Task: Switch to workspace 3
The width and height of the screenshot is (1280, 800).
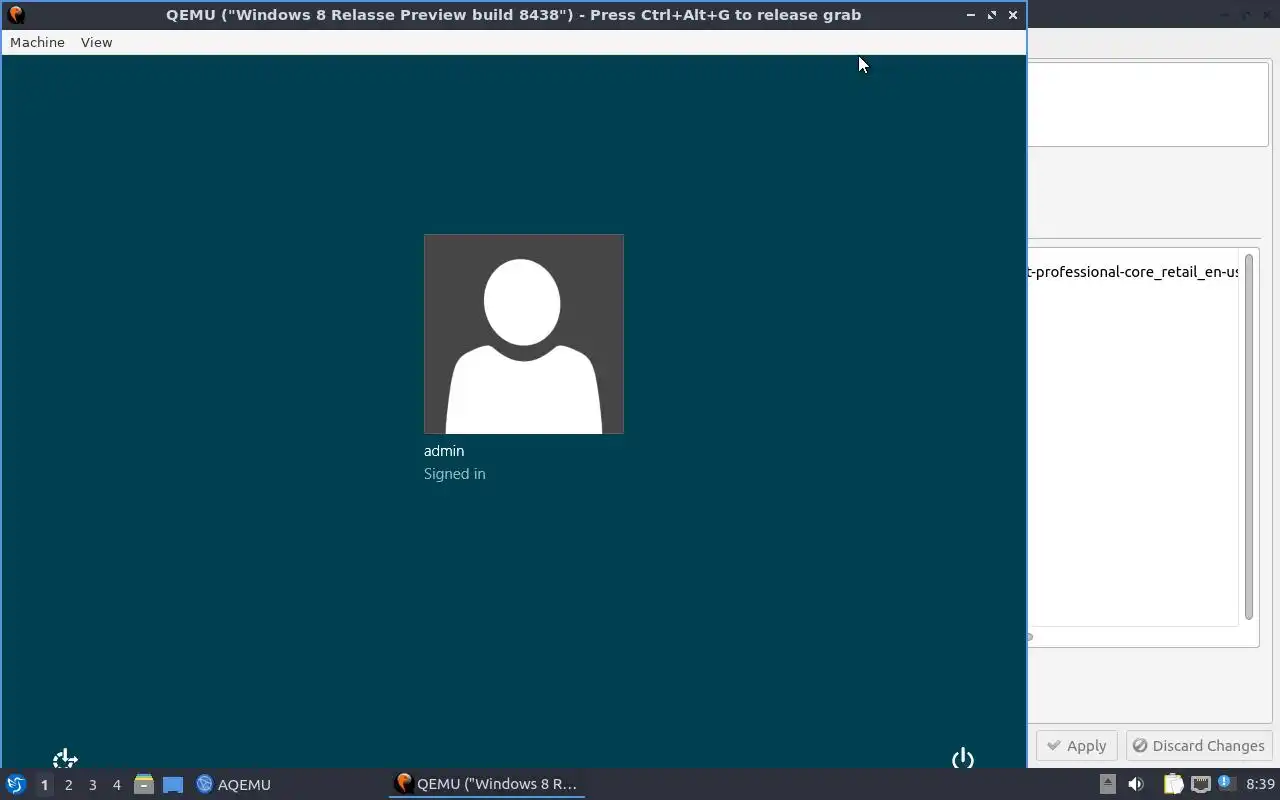Action: pyautogui.click(x=92, y=785)
